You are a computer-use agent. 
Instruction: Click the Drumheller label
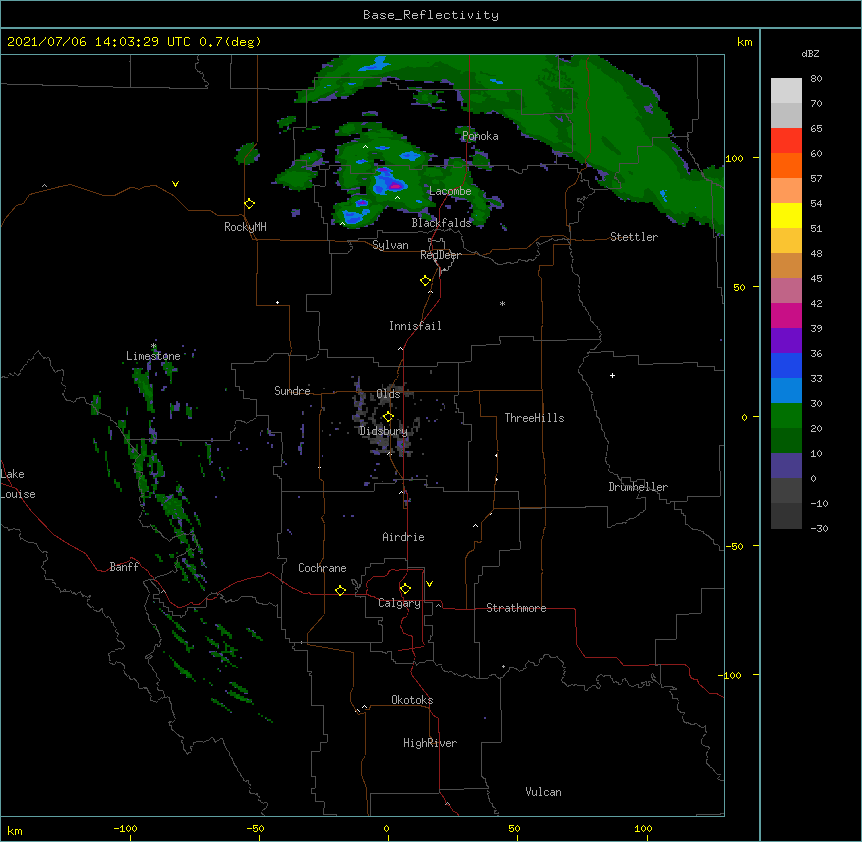pyautogui.click(x=638, y=487)
